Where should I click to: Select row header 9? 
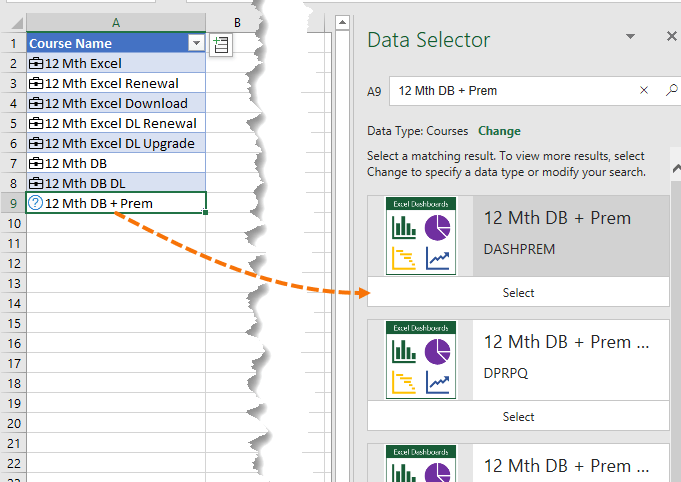pos(13,203)
